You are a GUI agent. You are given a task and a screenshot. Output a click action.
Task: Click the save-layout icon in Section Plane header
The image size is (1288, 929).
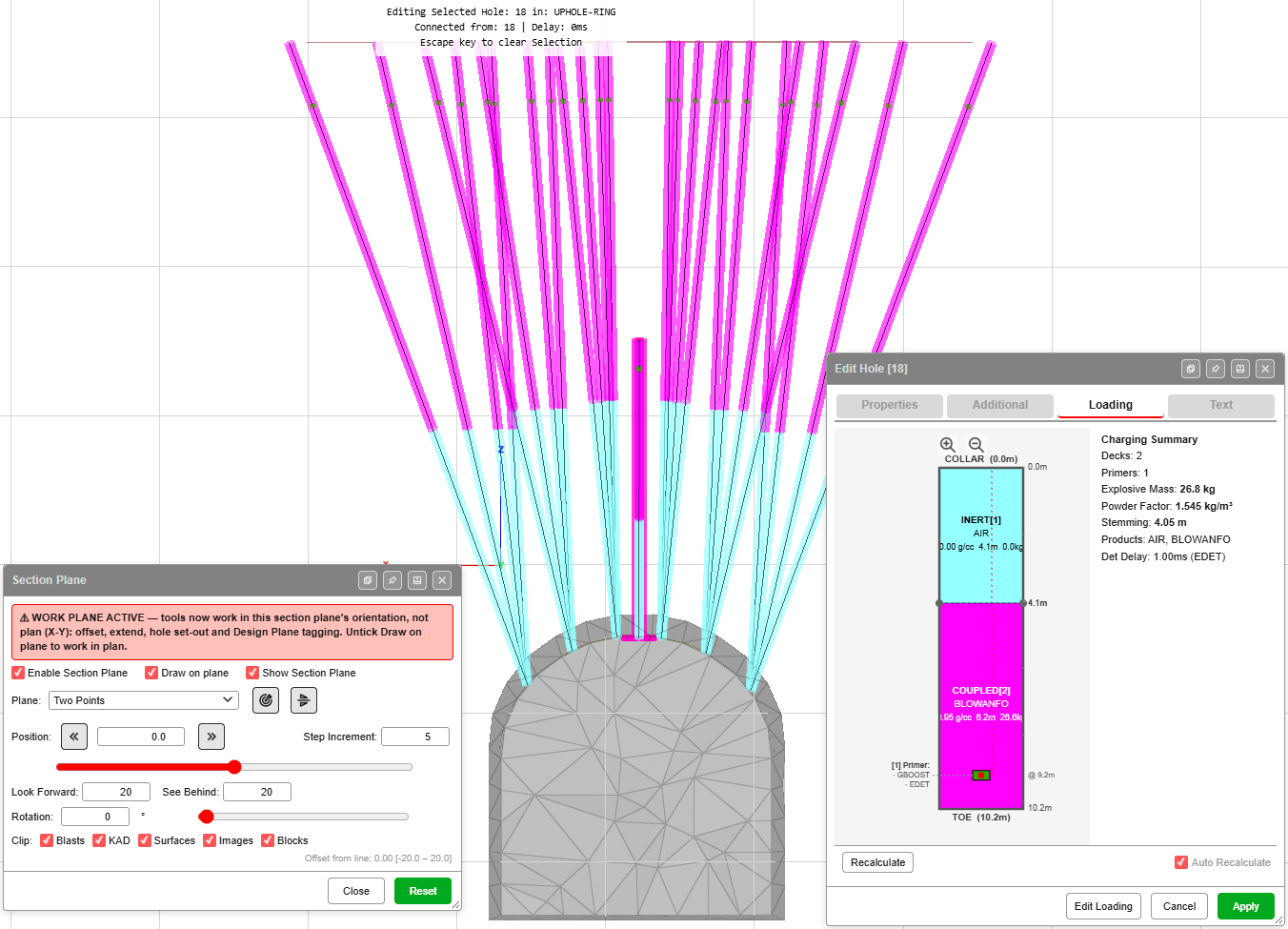coord(417,580)
